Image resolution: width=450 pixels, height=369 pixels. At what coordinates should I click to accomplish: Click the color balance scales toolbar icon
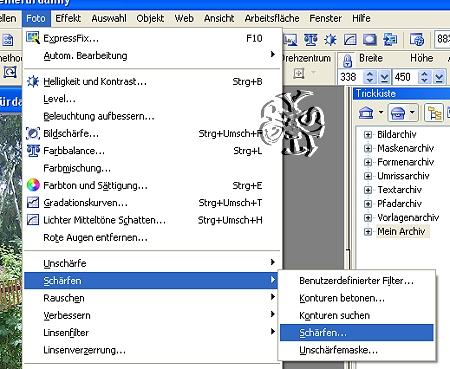click(311, 40)
